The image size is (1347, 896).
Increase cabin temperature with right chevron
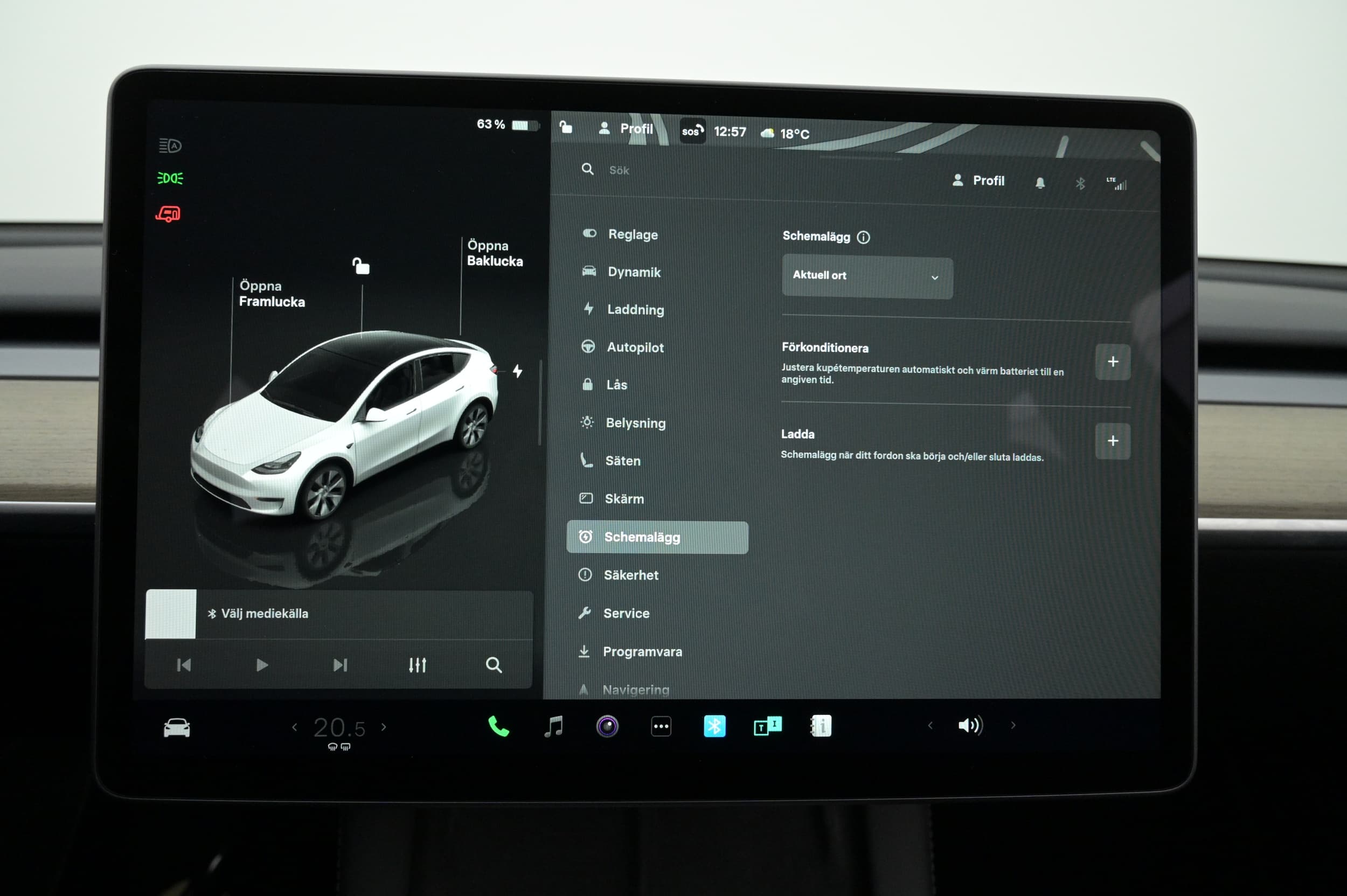(x=384, y=727)
